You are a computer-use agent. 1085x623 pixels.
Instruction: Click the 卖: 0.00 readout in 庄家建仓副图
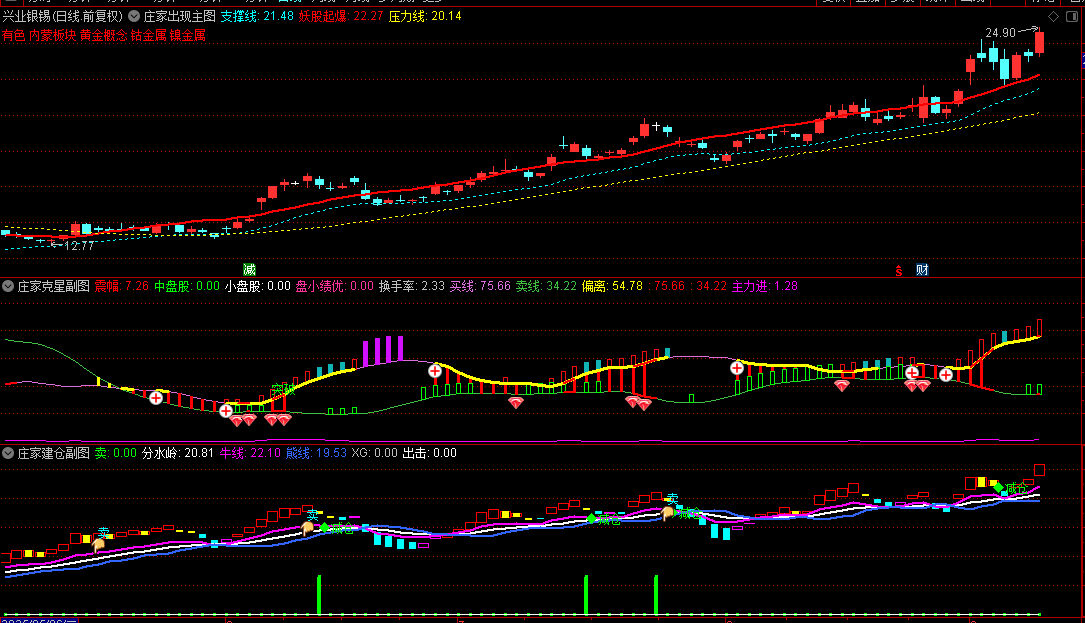coord(116,453)
